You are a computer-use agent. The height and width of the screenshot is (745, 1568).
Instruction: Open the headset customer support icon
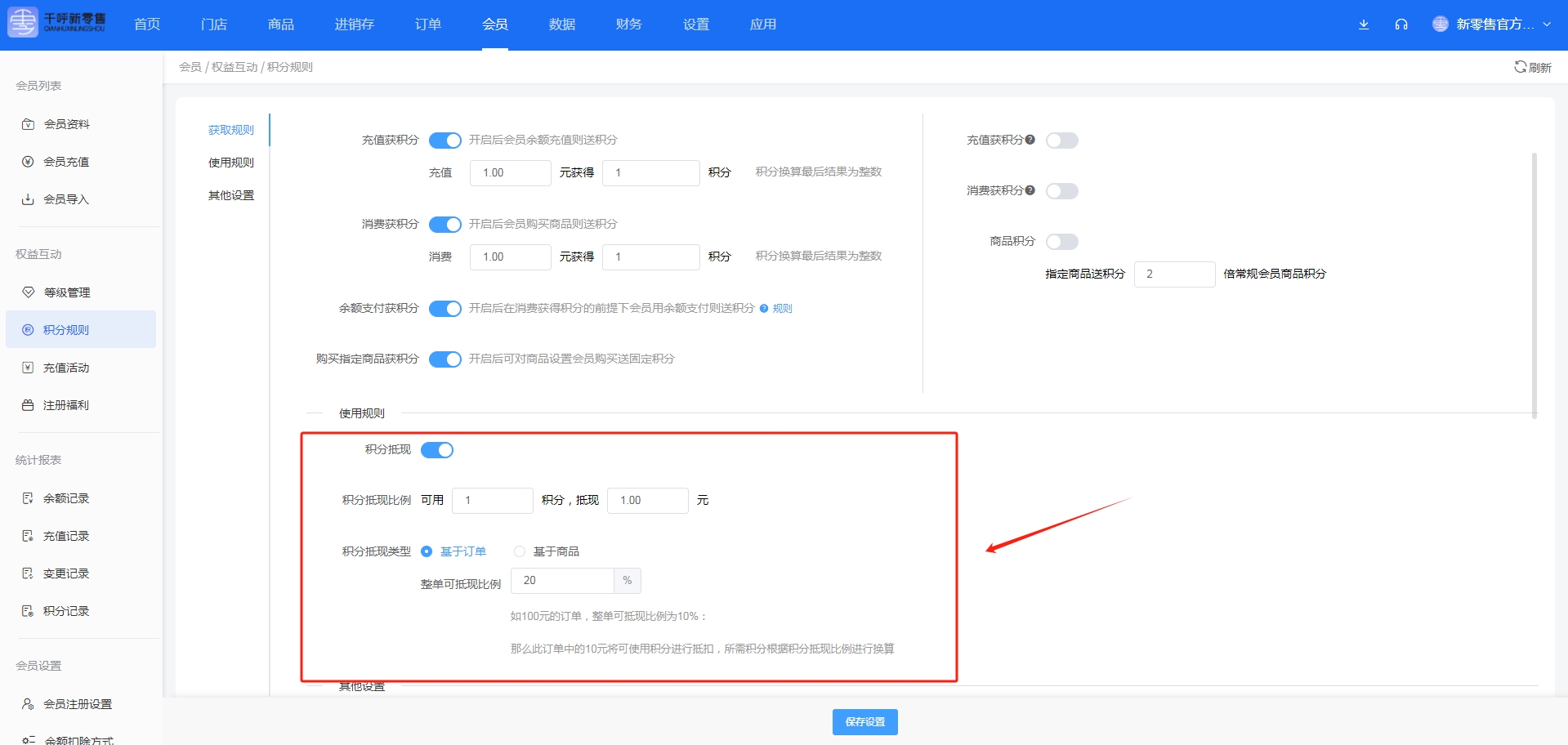tap(1400, 25)
